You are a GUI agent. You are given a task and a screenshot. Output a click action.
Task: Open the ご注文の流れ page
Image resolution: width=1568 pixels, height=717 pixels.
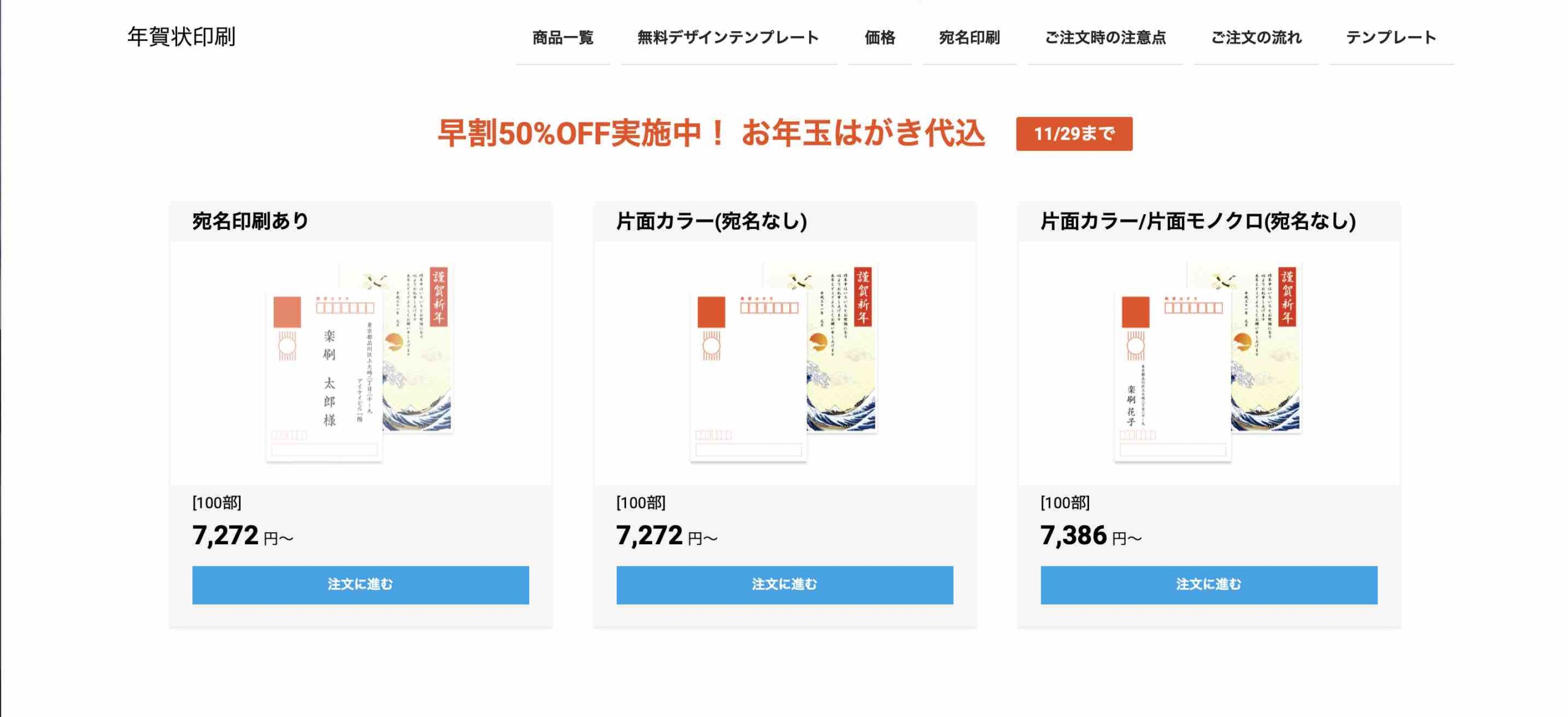(1256, 38)
